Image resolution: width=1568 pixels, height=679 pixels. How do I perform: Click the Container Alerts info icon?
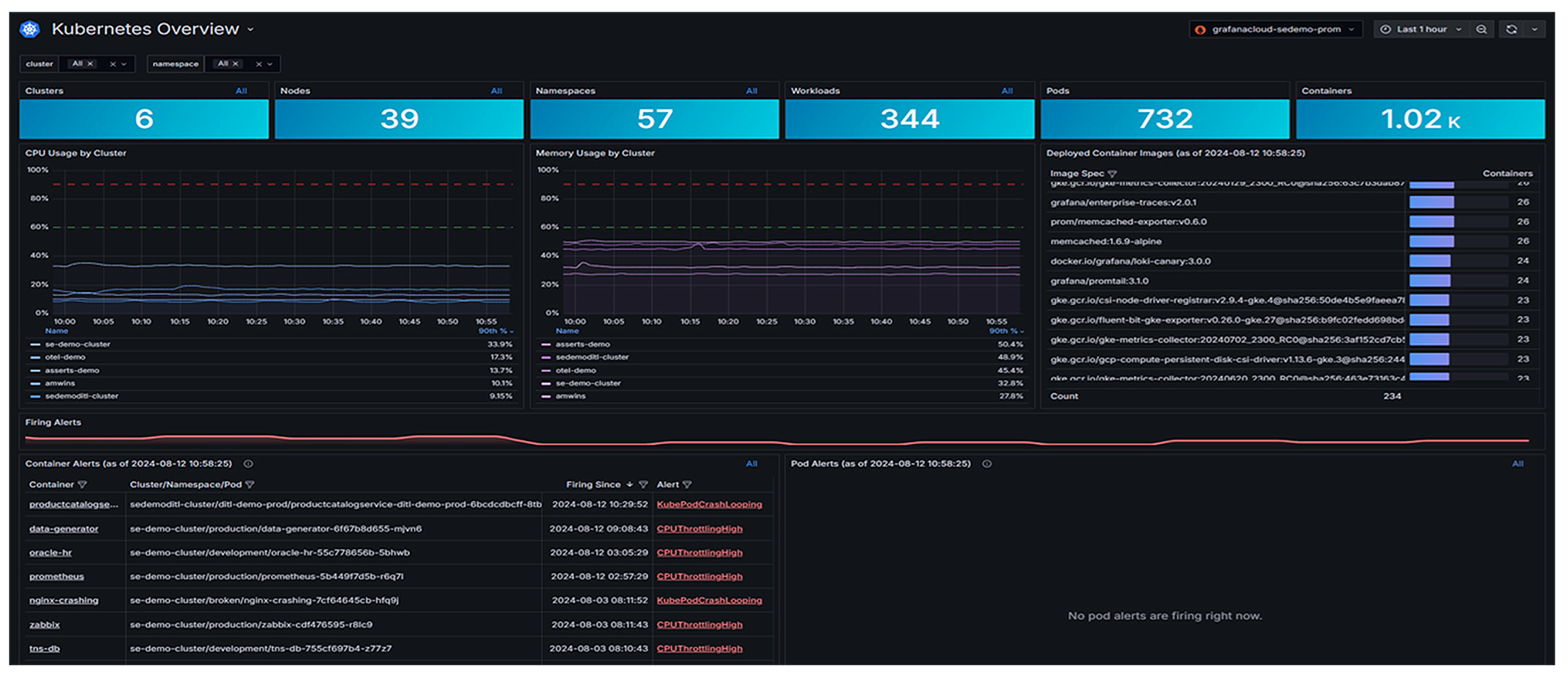[x=248, y=464]
